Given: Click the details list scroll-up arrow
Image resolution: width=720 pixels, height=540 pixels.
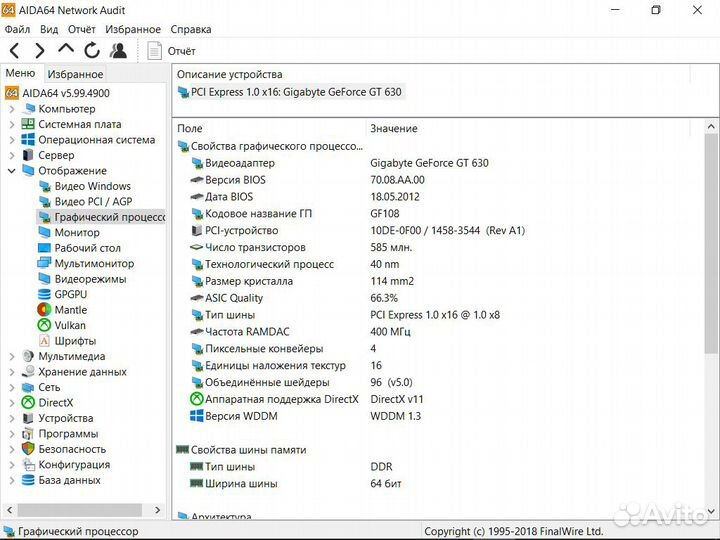Looking at the screenshot, I should point(711,126).
